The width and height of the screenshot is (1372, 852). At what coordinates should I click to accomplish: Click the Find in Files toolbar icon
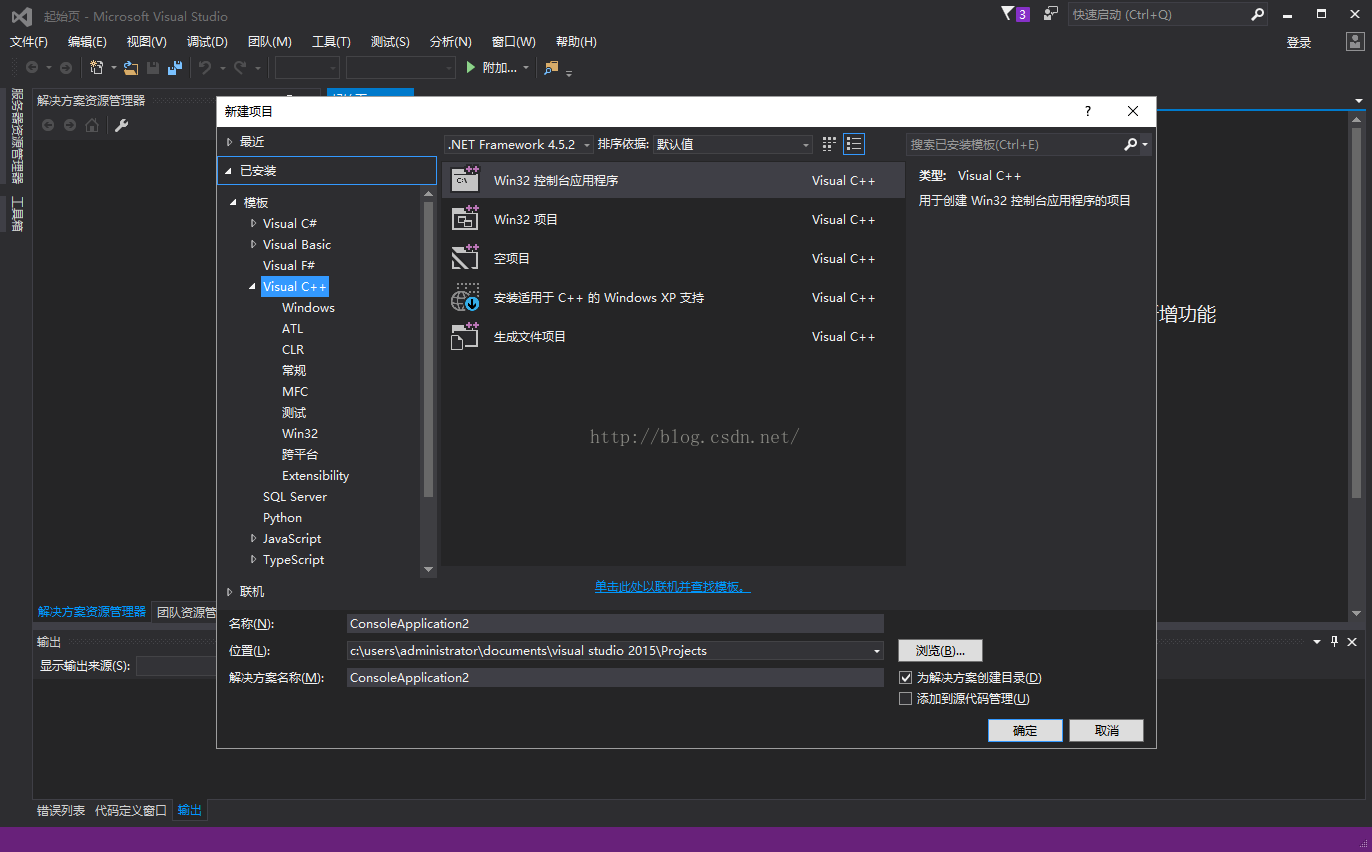(551, 68)
